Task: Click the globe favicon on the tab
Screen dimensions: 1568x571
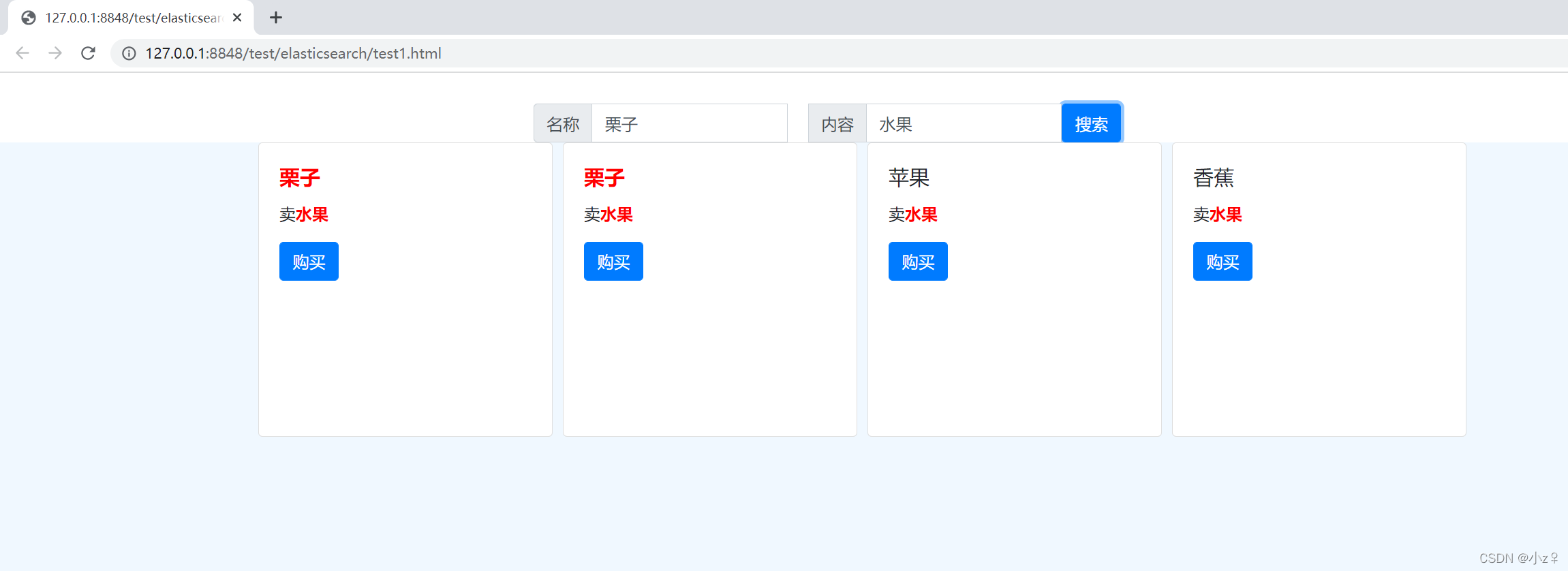Action: click(29, 18)
